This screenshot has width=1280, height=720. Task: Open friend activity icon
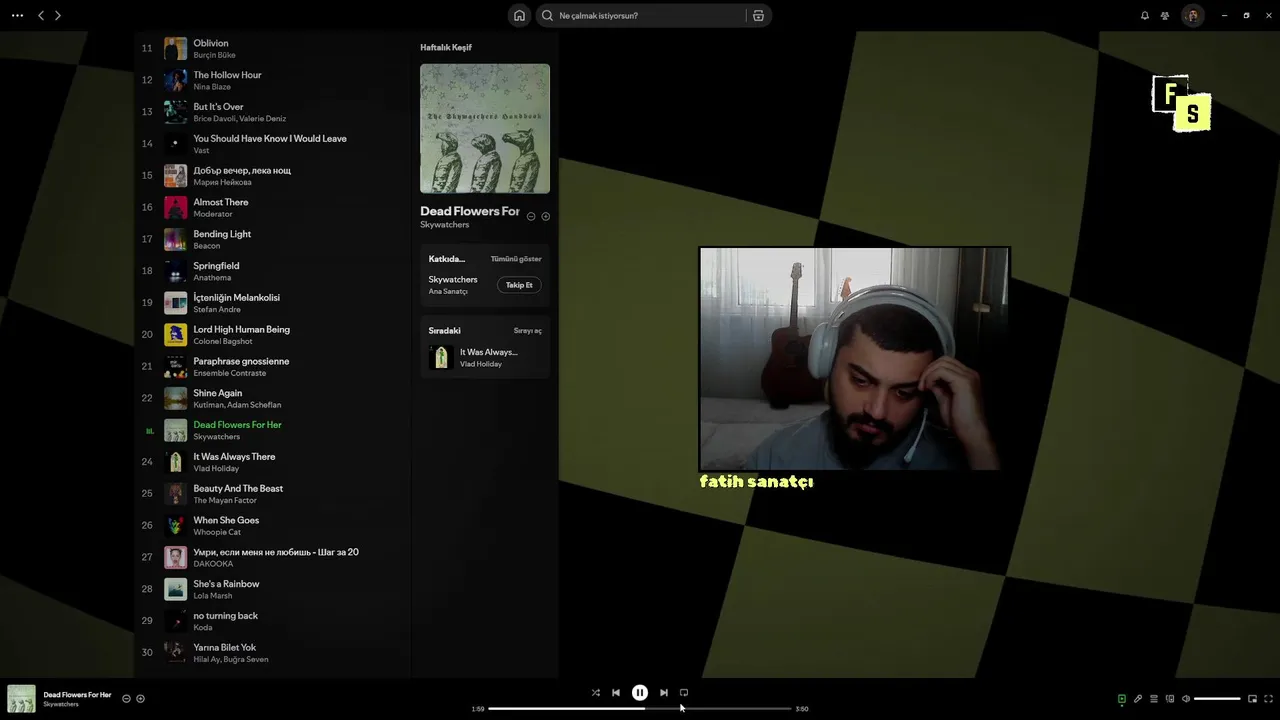pyautogui.click(x=1165, y=15)
